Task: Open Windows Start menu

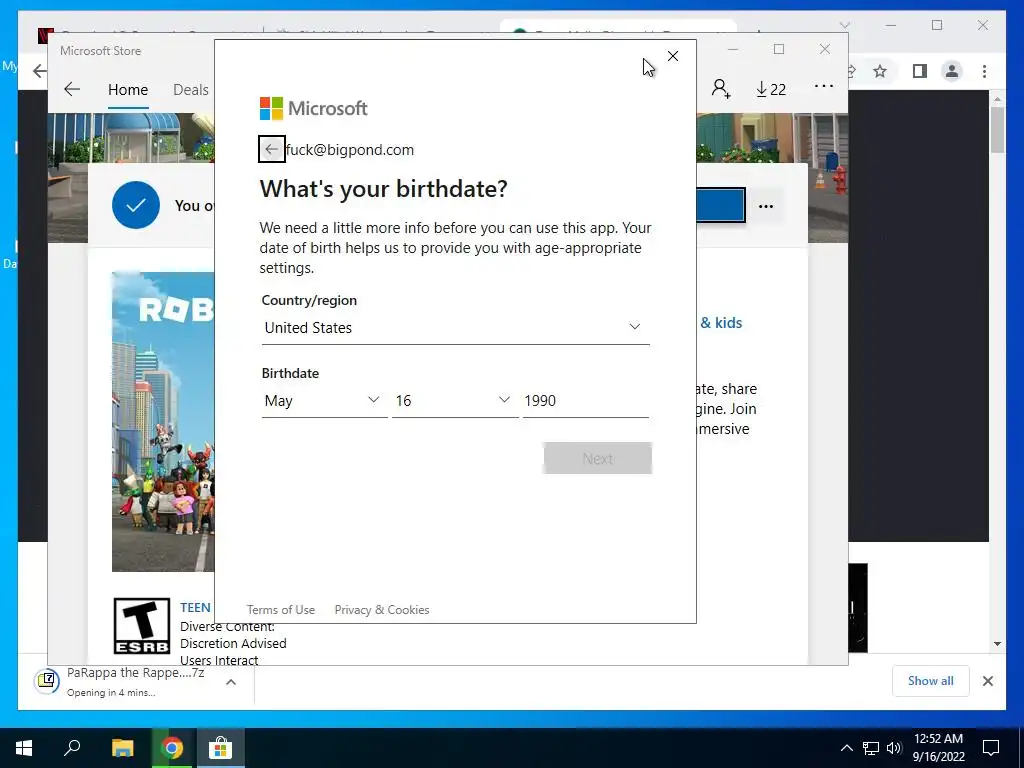Action: coord(24,748)
